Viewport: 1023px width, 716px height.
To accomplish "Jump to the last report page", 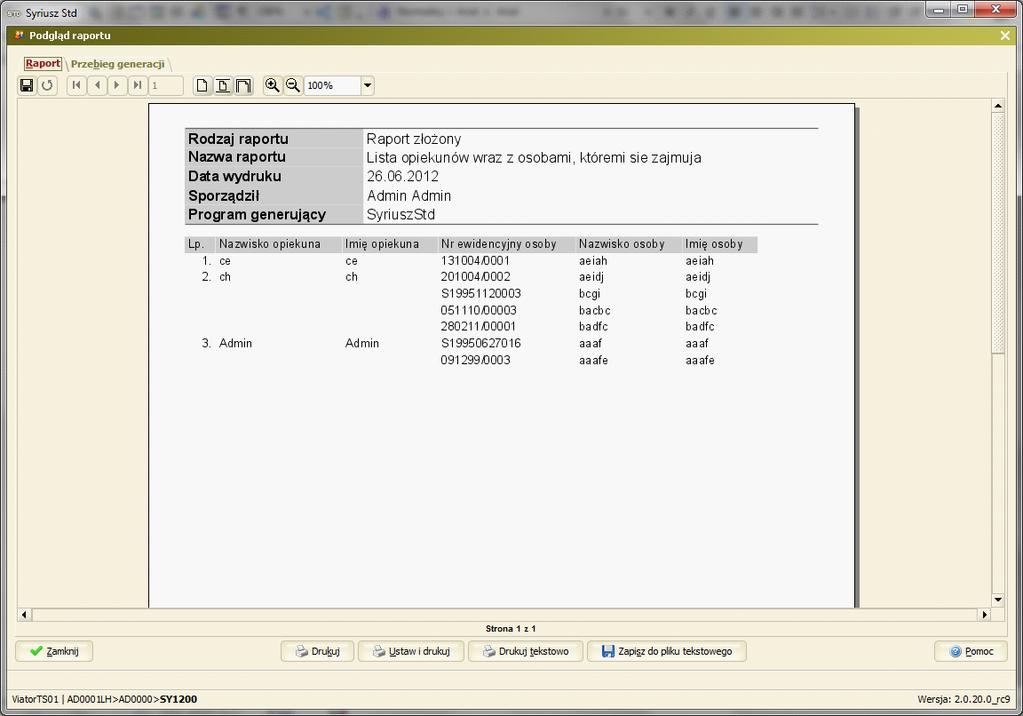I will point(137,86).
